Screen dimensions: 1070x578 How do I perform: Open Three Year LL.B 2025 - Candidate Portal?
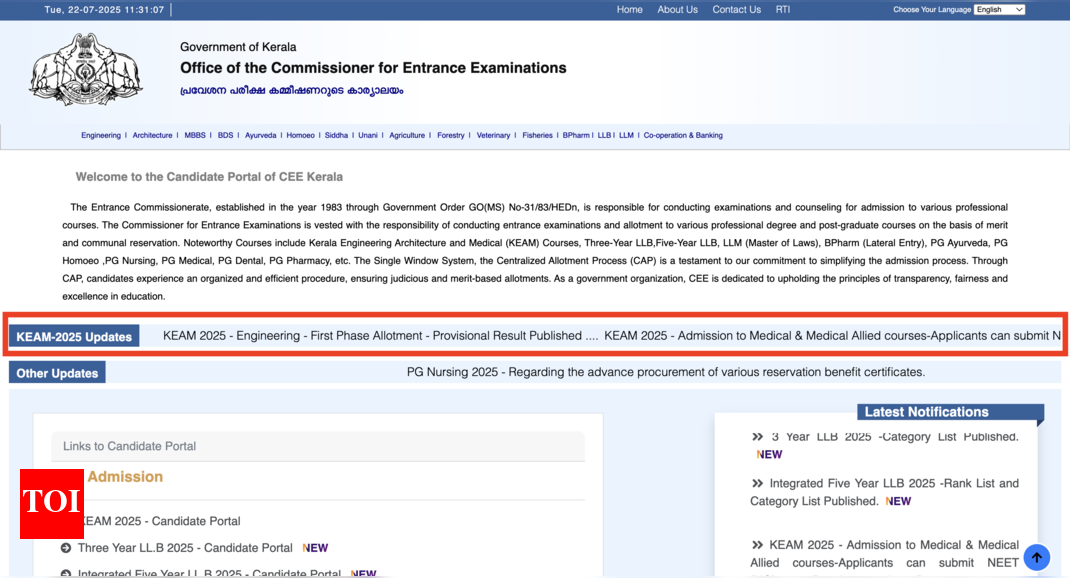[185, 548]
